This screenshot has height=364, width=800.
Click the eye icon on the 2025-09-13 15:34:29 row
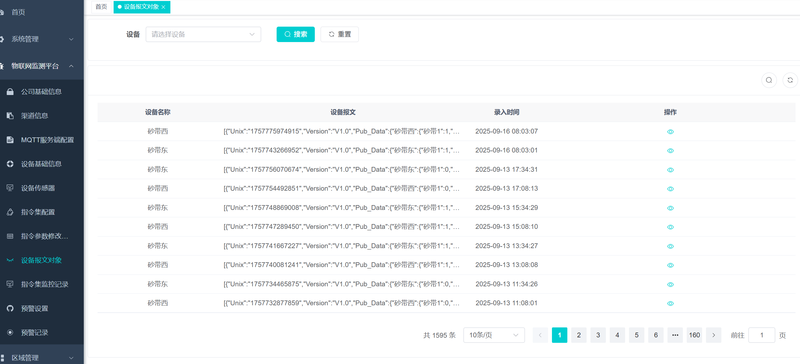coord(670,208)
